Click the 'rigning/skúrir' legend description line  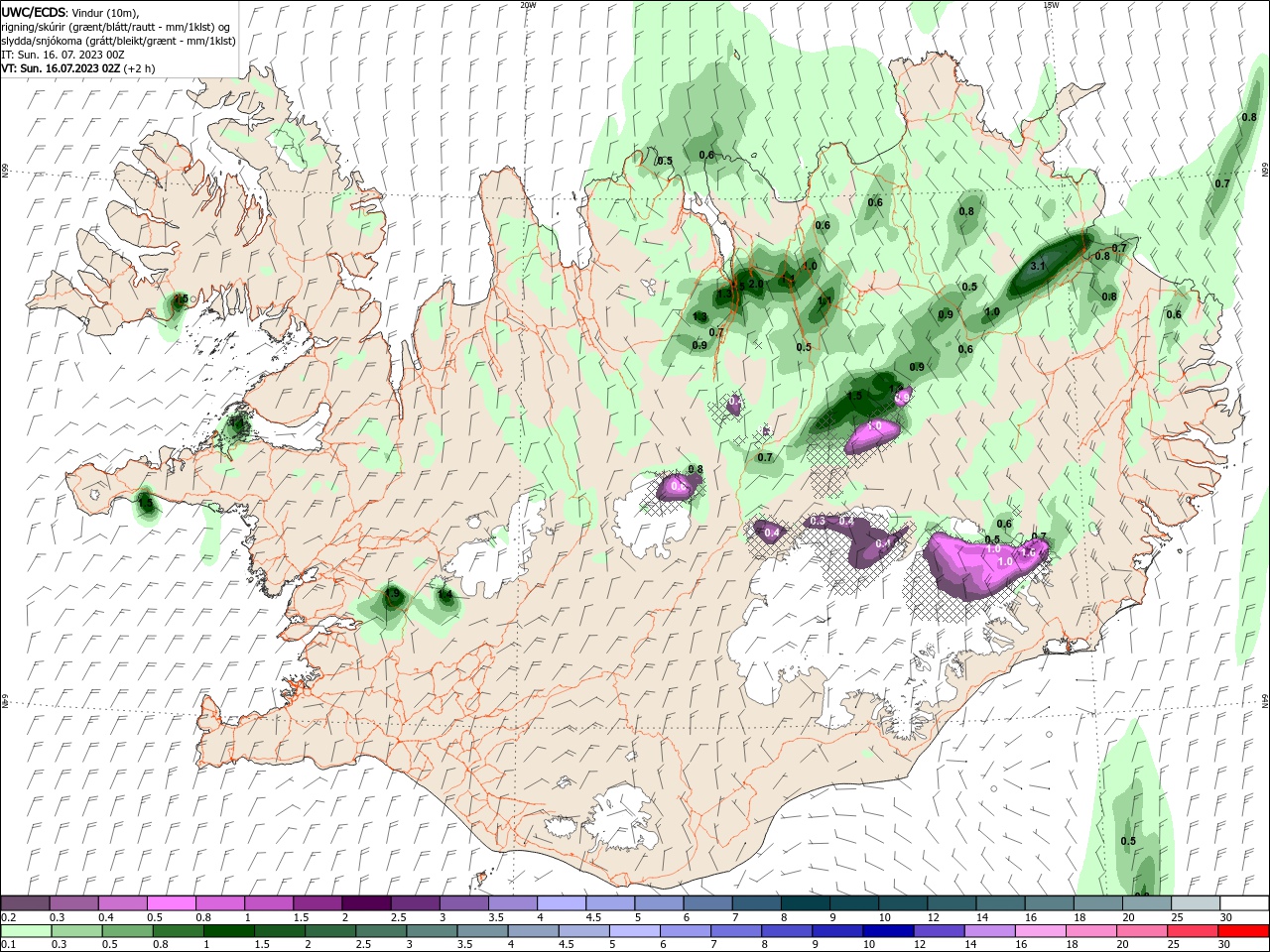[x=116, y=27]
